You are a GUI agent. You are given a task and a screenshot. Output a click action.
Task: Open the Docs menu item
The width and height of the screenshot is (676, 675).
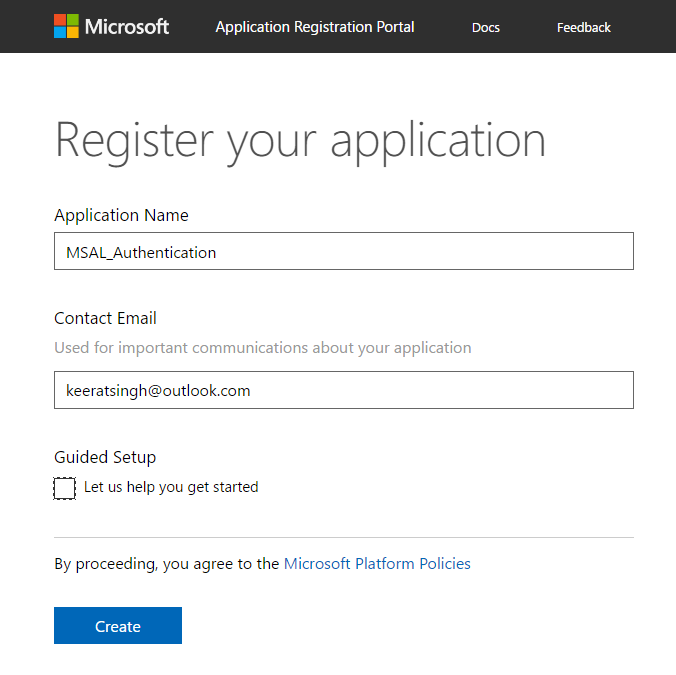coord(485,28)
